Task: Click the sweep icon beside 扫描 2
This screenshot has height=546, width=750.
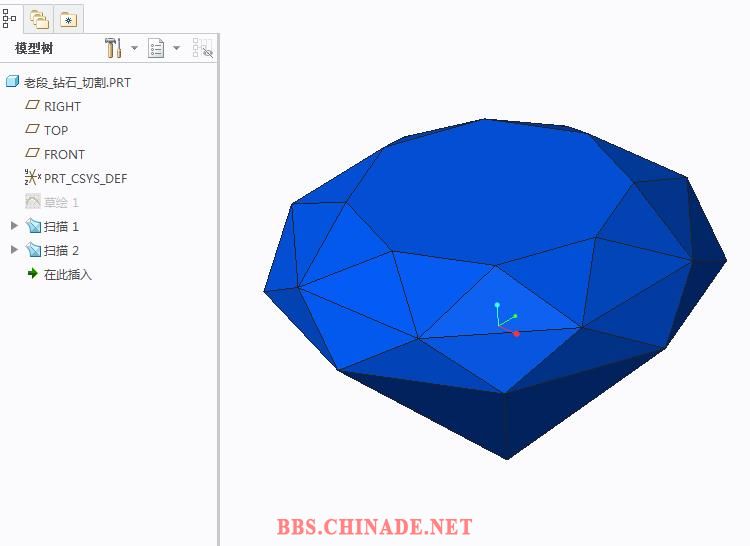Action: click(33, 249)
